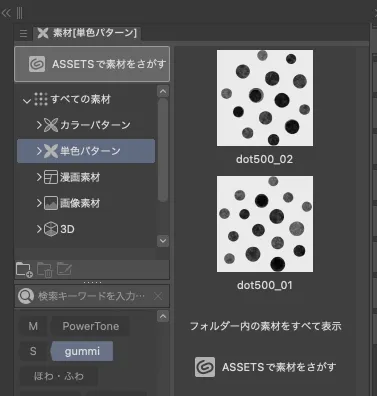The image size is (377, 396).
Task: Click the ASSETS spiral icon in top banner
Action: (x=37, y=64)
